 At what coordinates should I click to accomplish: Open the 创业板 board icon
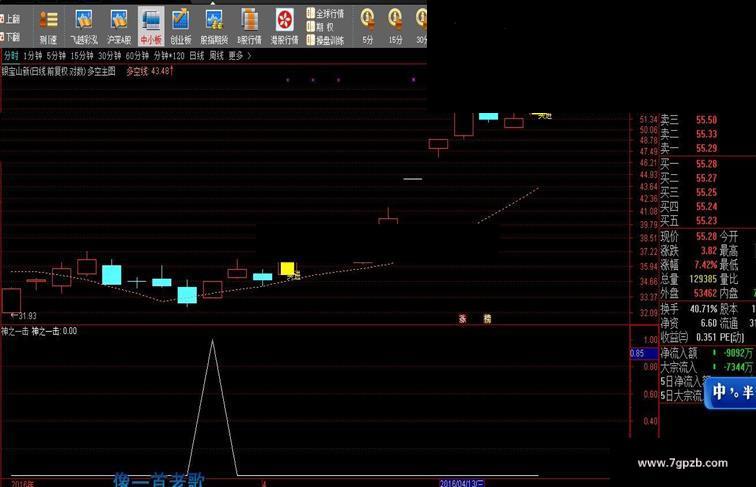(180, 26)
